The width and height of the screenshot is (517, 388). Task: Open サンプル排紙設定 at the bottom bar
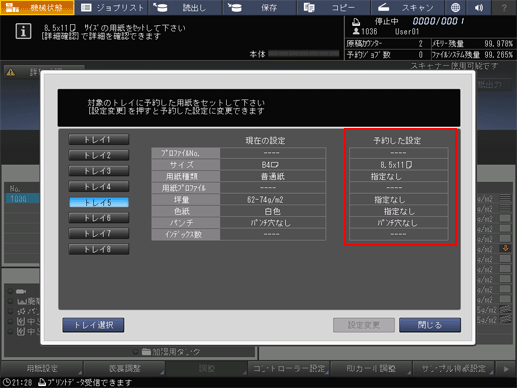point(453,369)
